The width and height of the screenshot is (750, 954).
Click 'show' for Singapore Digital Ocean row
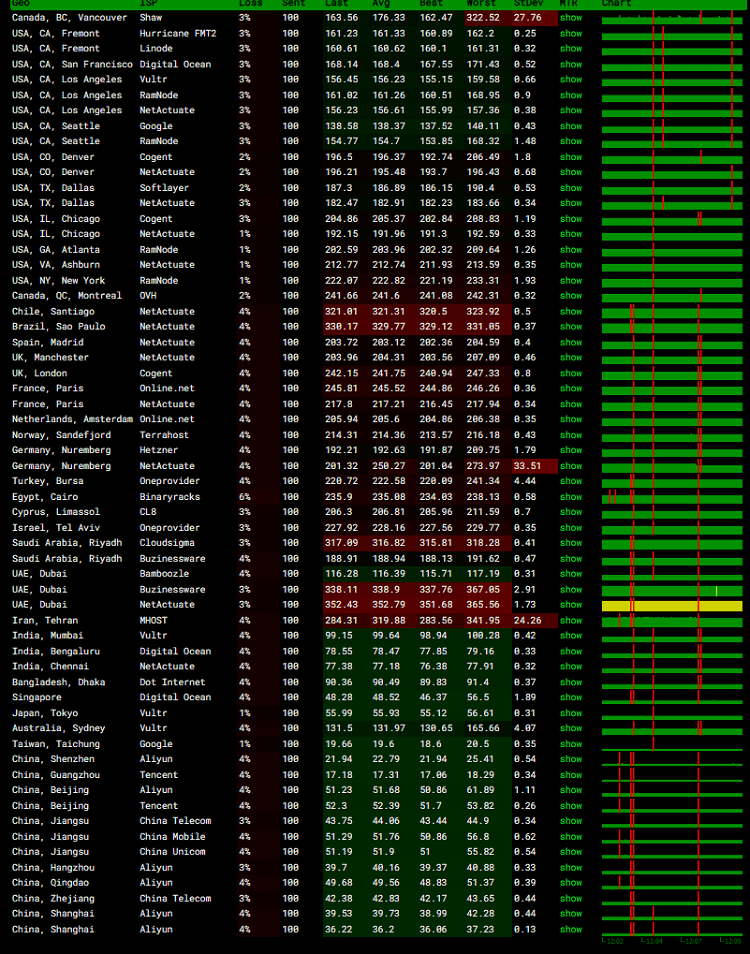coord(571,698)
